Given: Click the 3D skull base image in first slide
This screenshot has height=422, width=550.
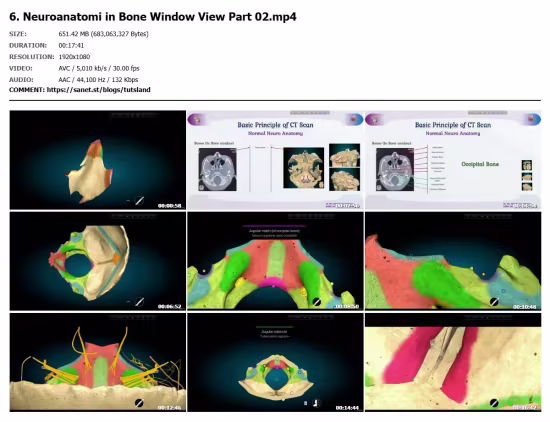Looking at the screenshot, I should pyautogui.click(x=304, y=168).
